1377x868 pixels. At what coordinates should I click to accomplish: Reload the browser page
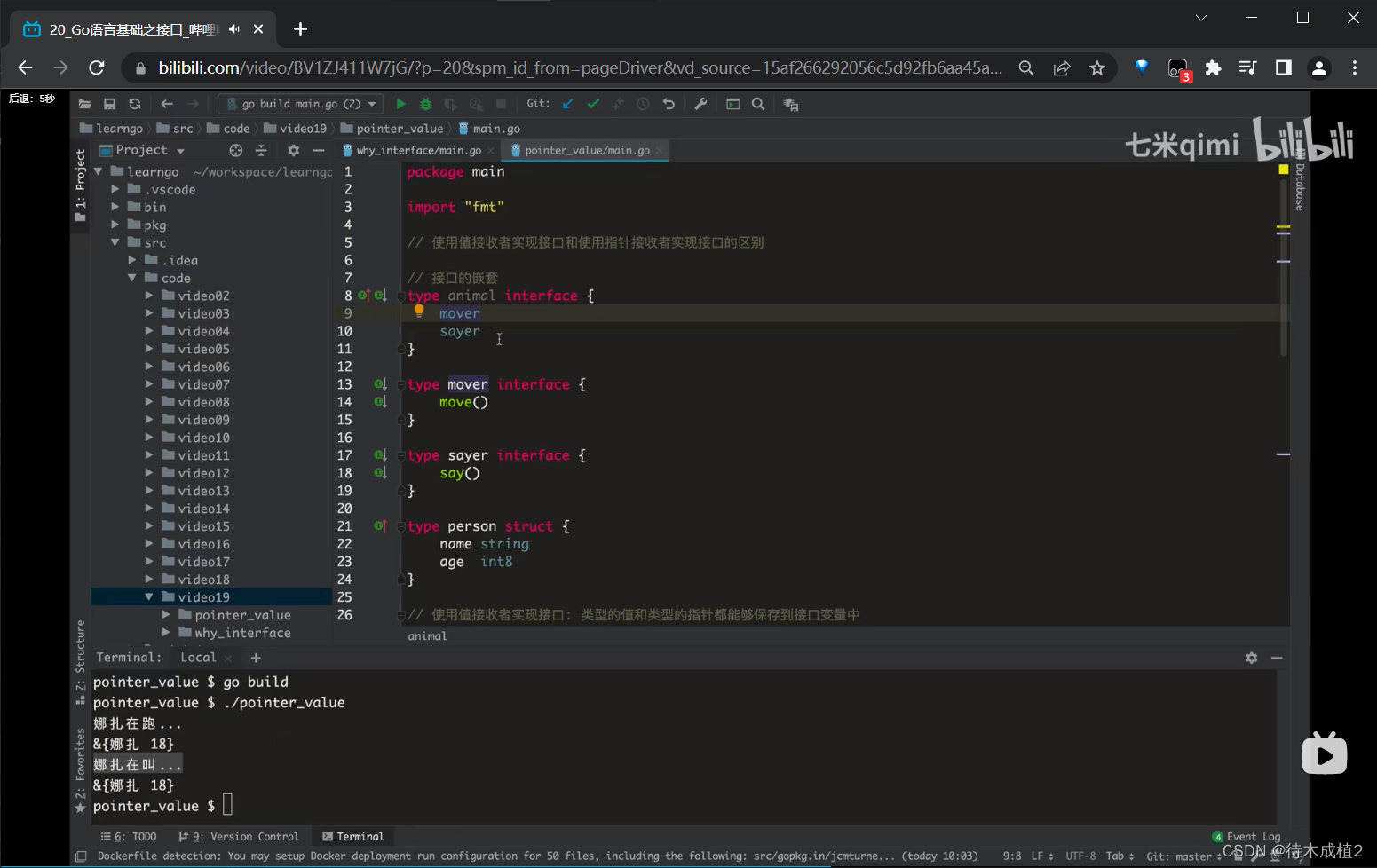97,68
